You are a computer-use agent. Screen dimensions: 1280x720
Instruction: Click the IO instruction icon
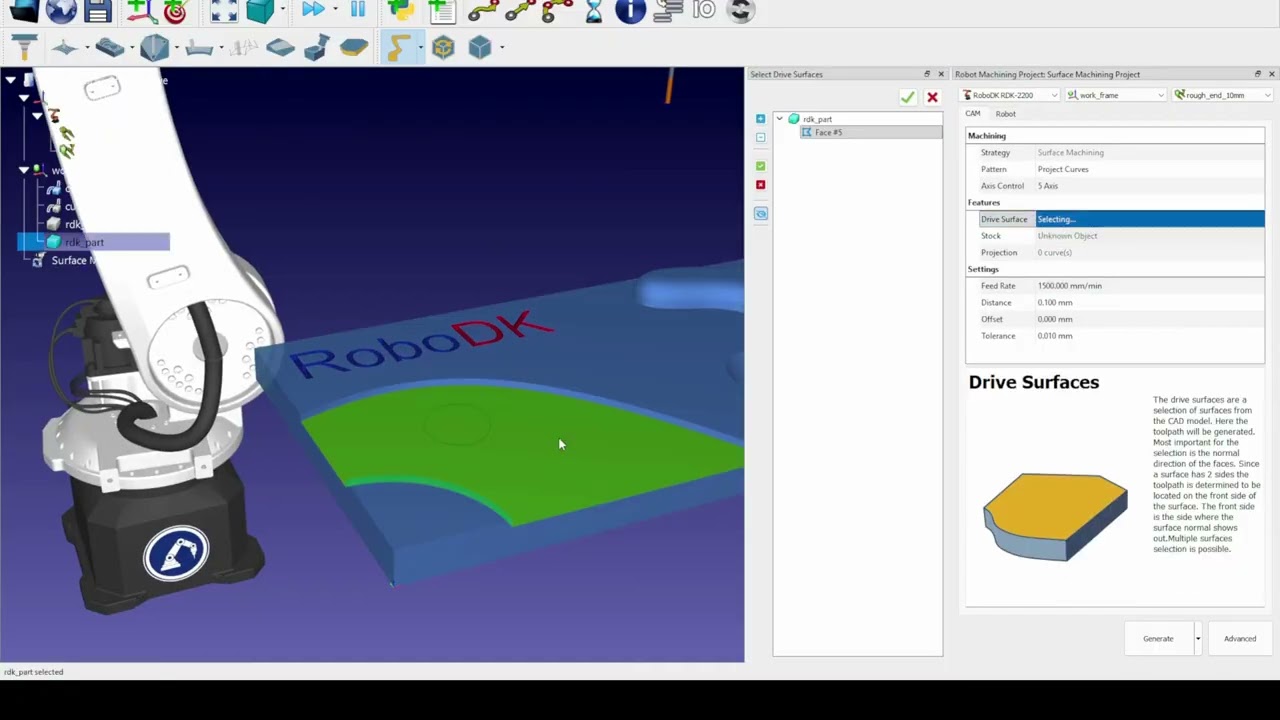704,10
